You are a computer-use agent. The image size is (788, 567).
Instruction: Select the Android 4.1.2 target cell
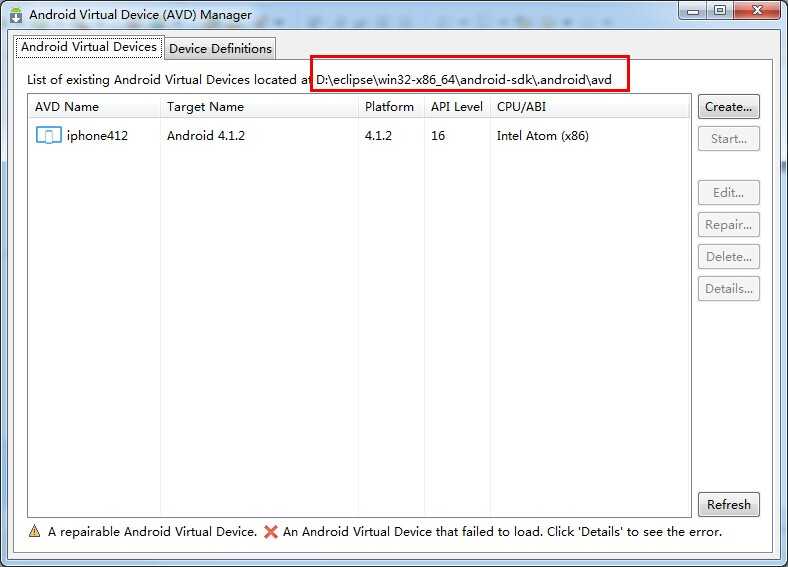(206, 136)
